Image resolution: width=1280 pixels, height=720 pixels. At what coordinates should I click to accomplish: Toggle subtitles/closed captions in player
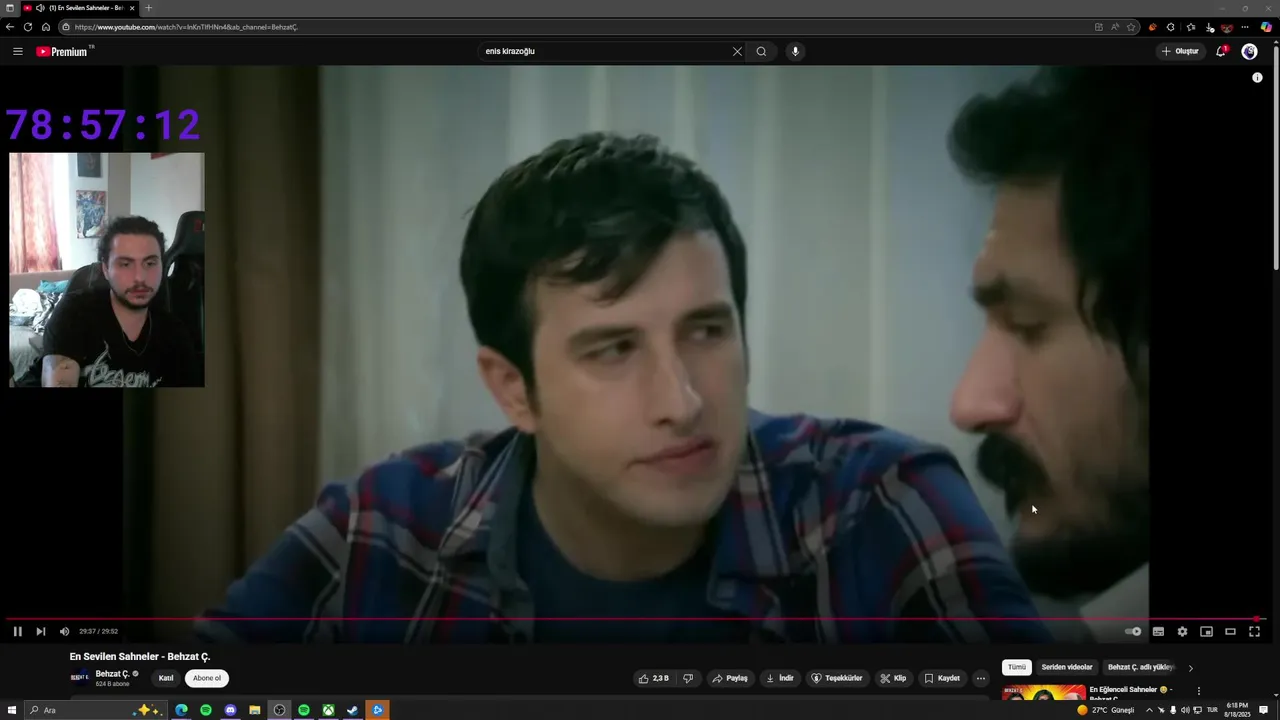1158,631
